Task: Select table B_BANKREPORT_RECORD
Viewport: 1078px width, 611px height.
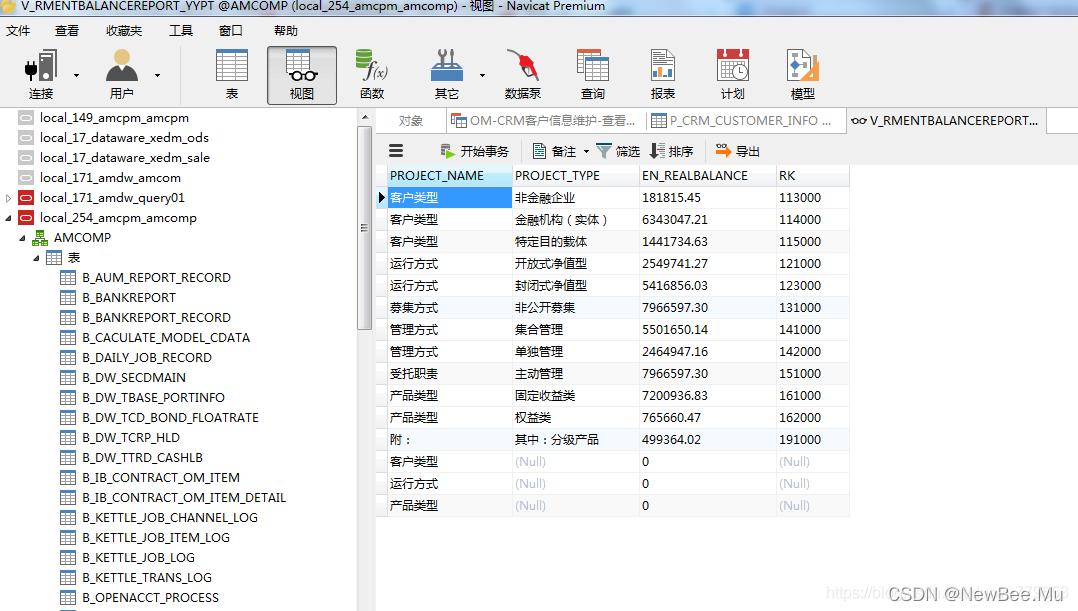Action: pos(156,318)
